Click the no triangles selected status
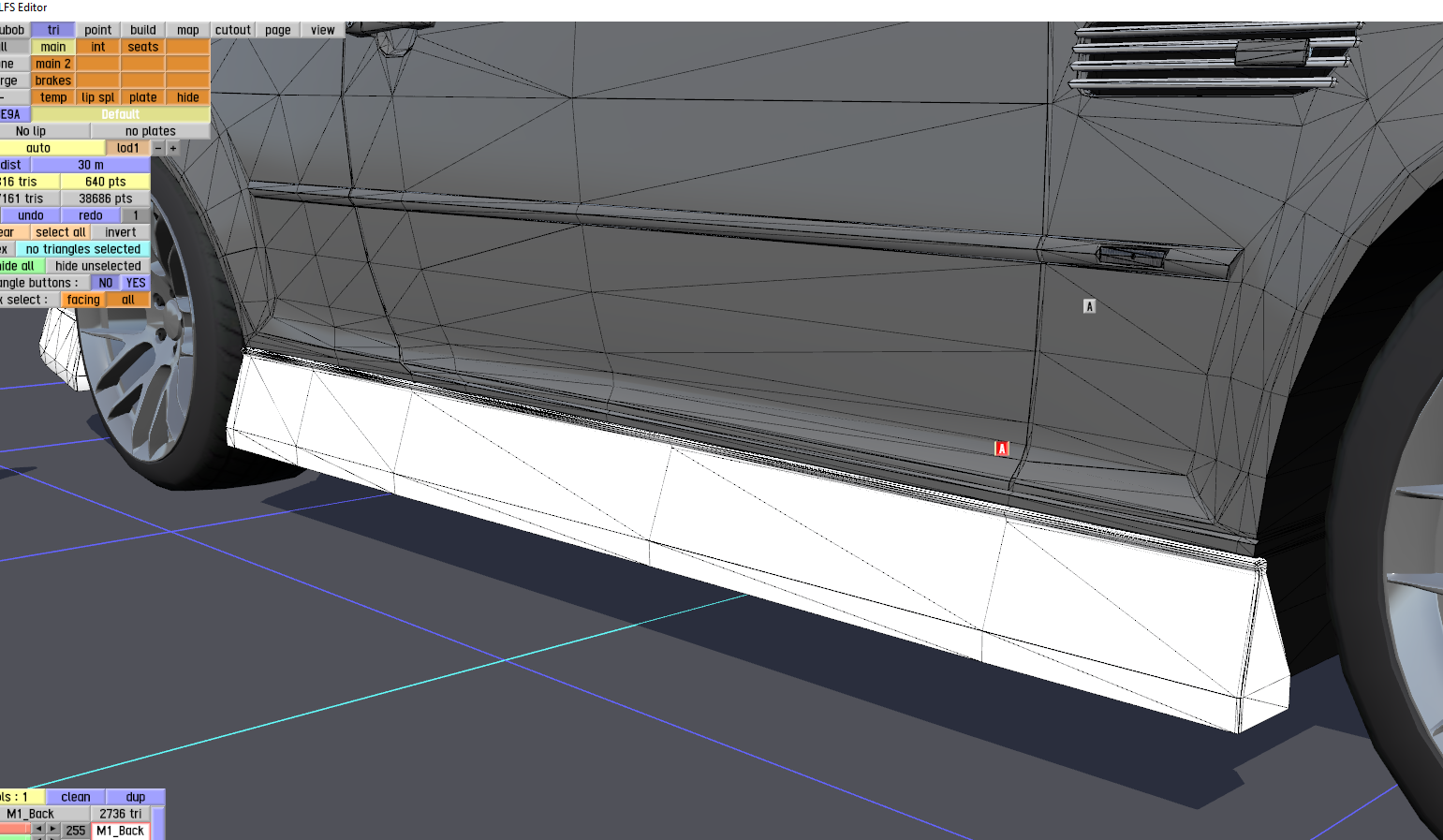Screen dimensions: 1443x840 point(83,249)
